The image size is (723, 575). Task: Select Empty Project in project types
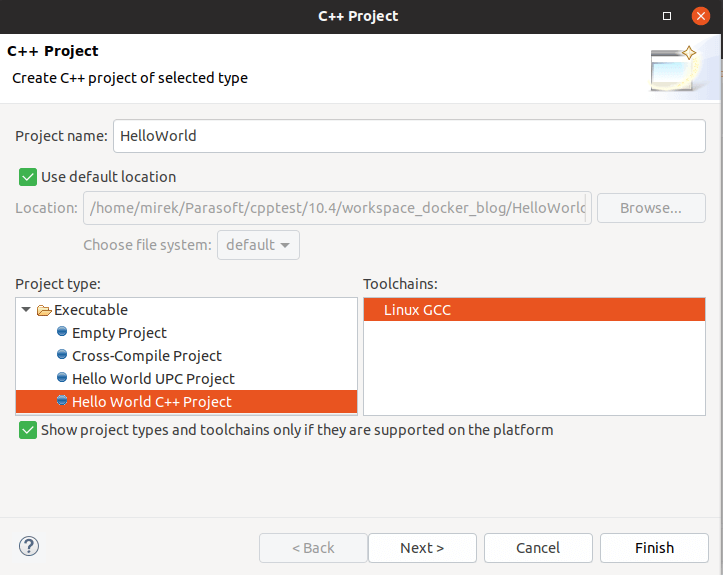pos(119,333)
